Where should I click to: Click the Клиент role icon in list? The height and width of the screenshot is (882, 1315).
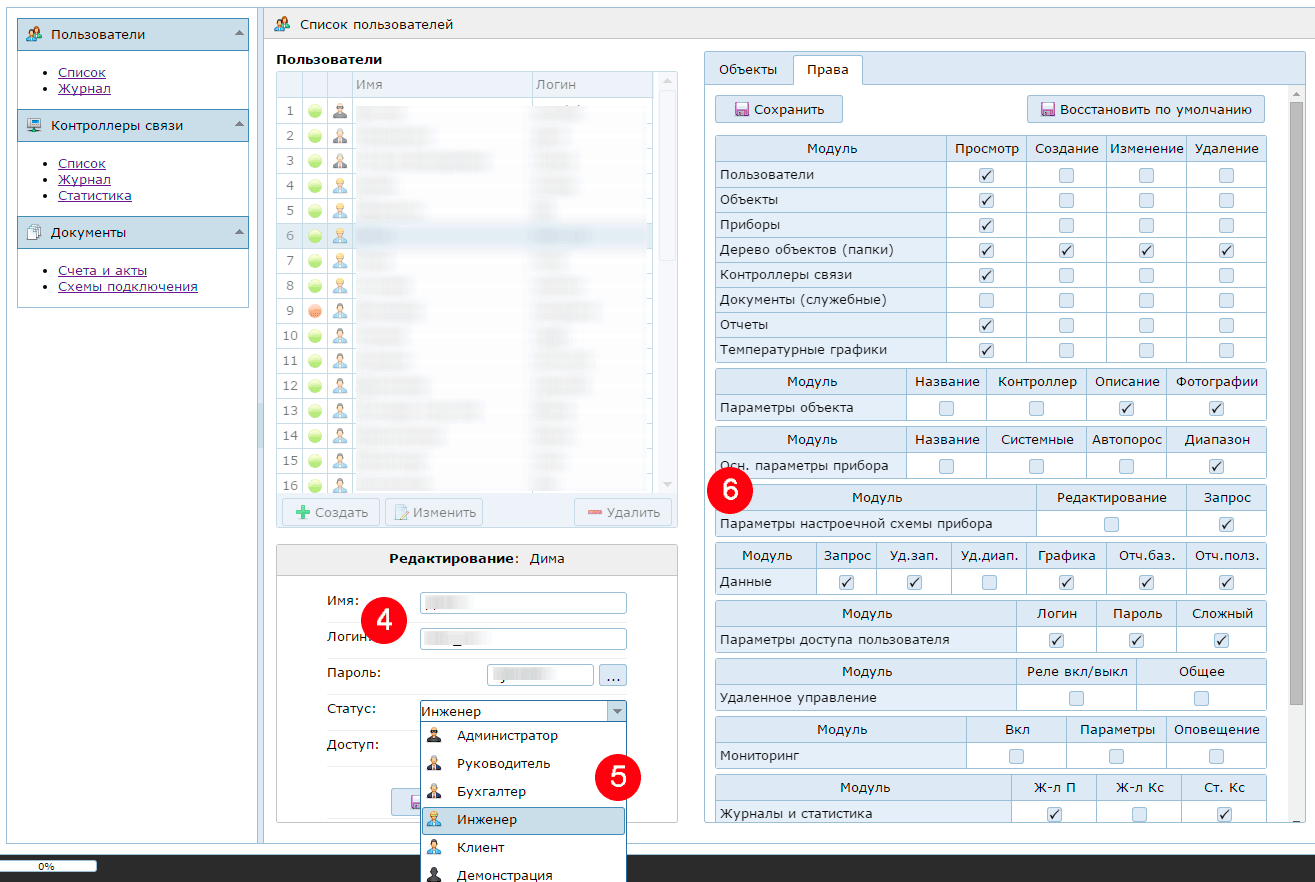(434, 848)
